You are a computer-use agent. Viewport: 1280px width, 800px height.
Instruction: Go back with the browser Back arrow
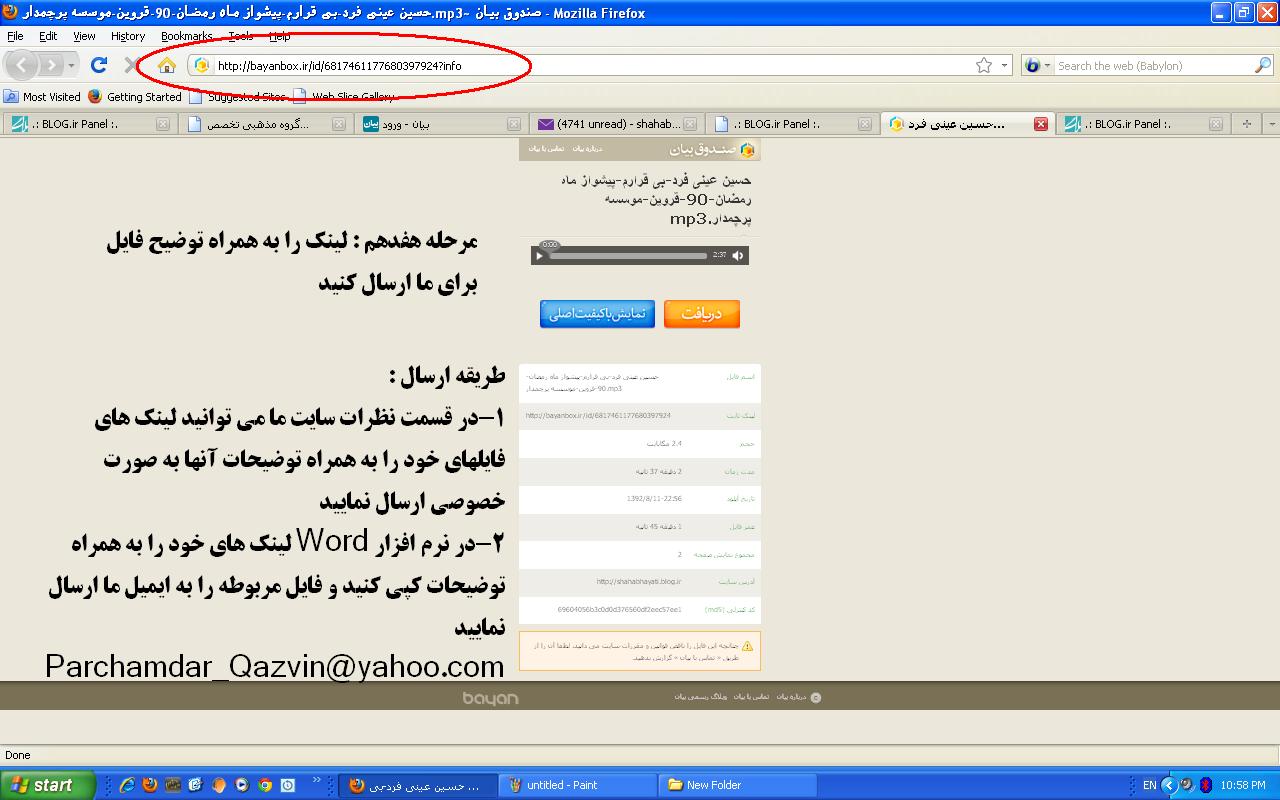22,65
